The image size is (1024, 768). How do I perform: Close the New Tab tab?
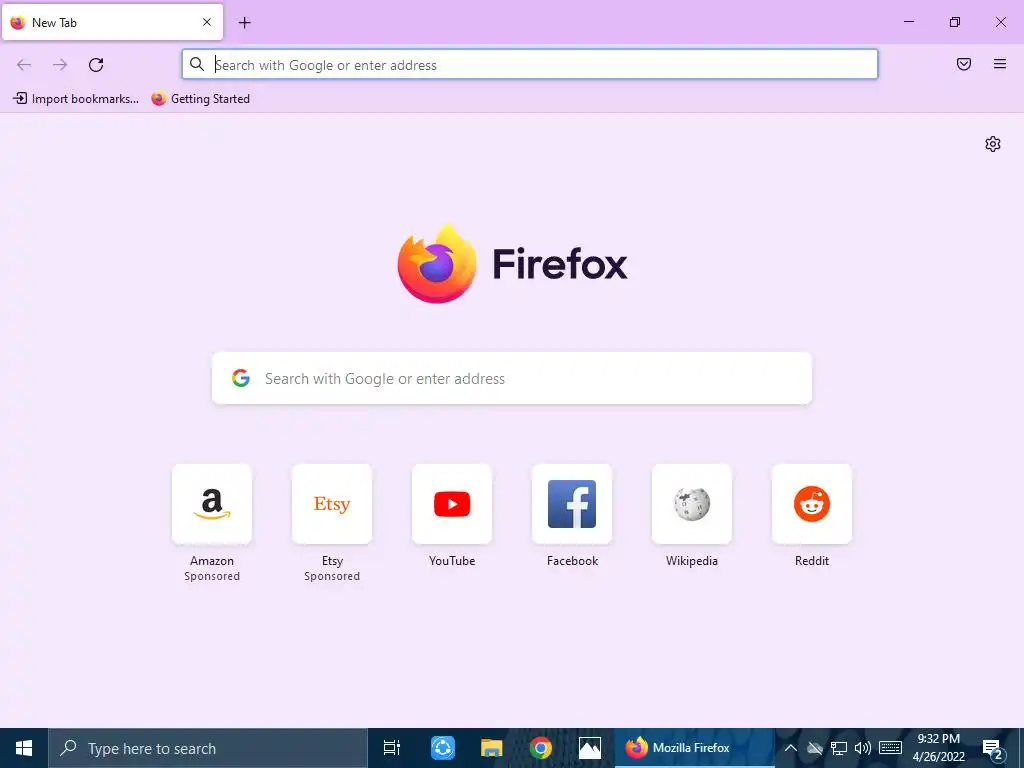click(207, 22)
